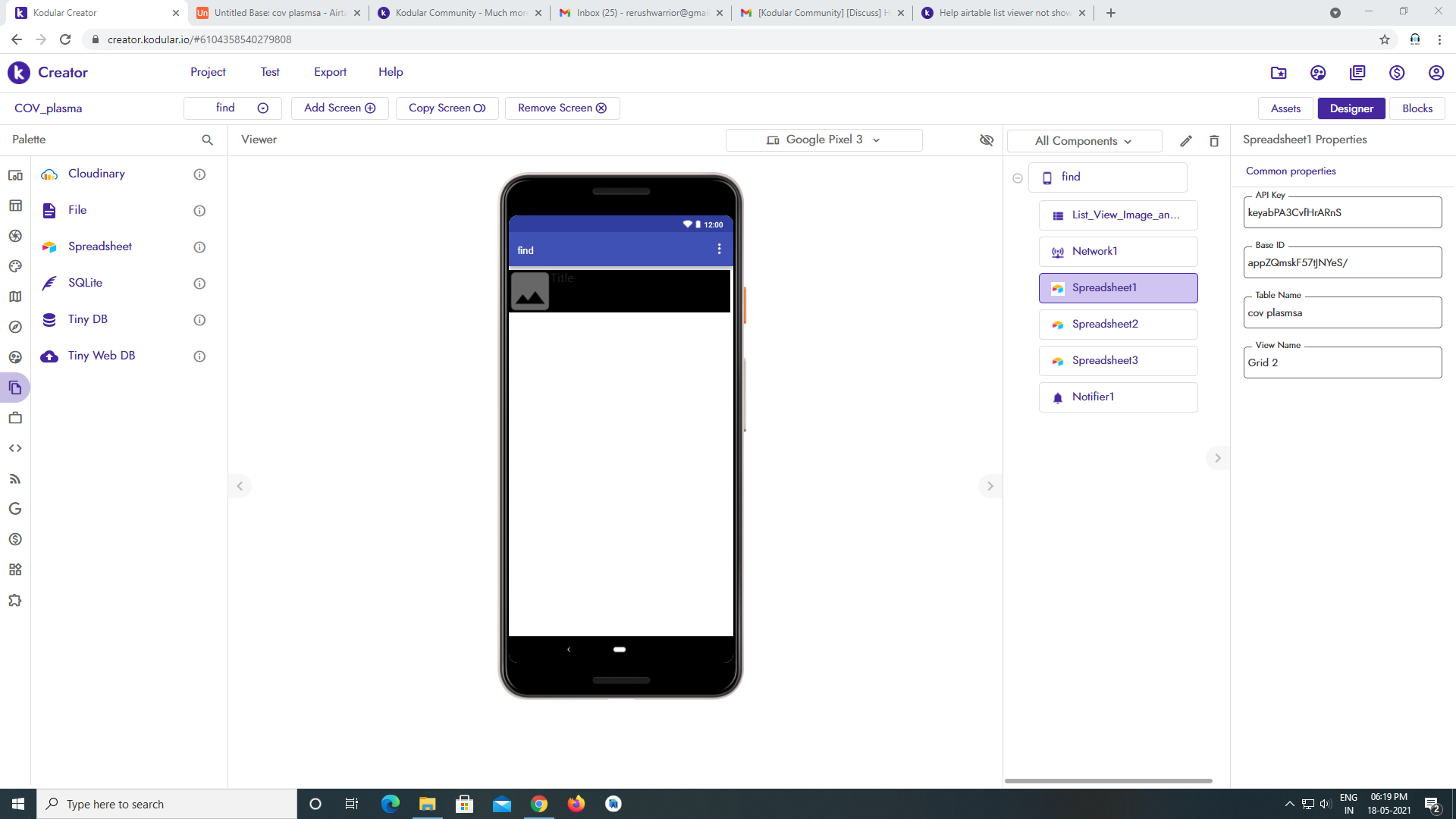Expand the All Components dropdown
Image resolution: width=1456 pixels, height=819 pixels.
pos(1084,141)
